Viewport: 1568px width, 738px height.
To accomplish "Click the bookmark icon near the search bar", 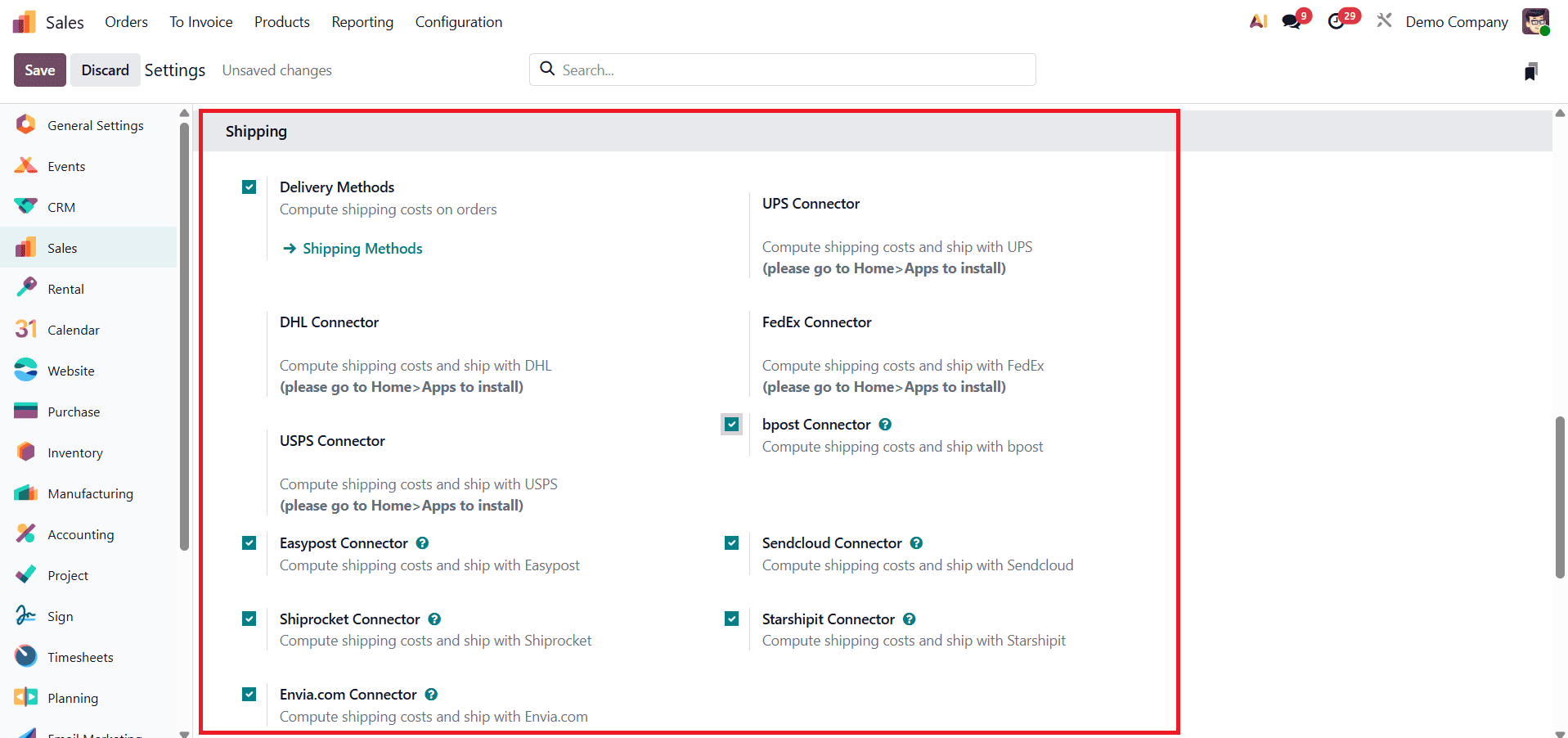I will pos(1531,71).
